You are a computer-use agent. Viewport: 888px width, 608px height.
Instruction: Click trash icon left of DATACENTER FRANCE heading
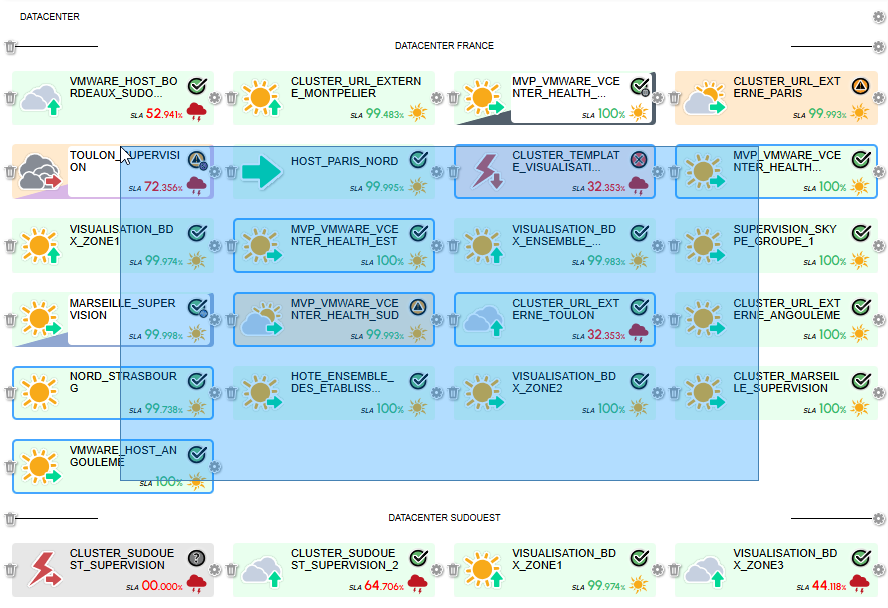tap(10, 47)
